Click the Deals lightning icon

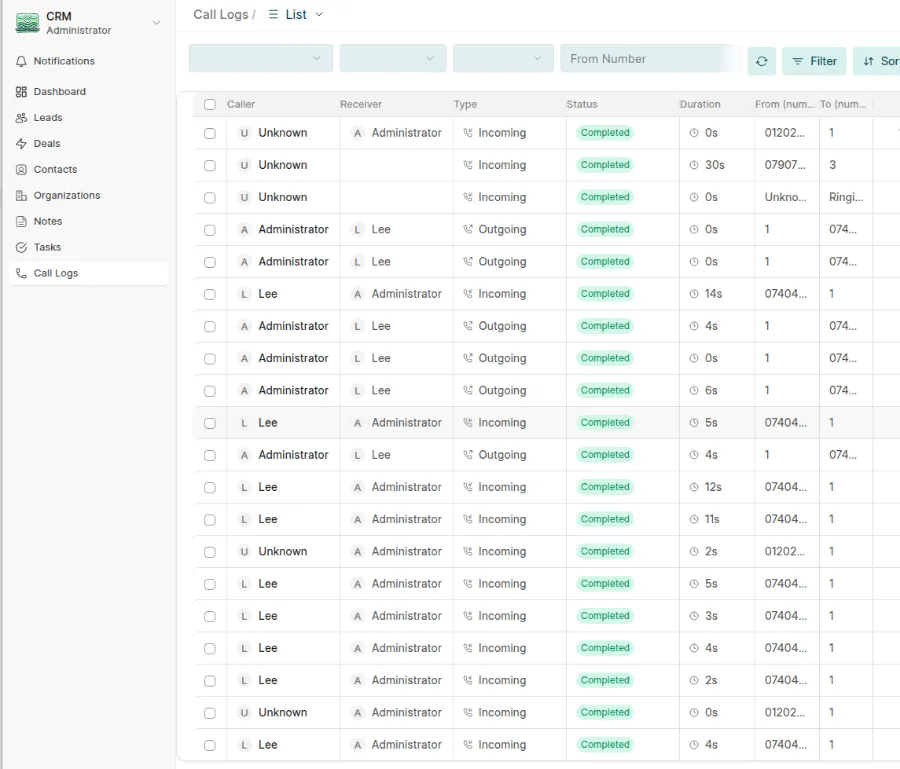21,143
